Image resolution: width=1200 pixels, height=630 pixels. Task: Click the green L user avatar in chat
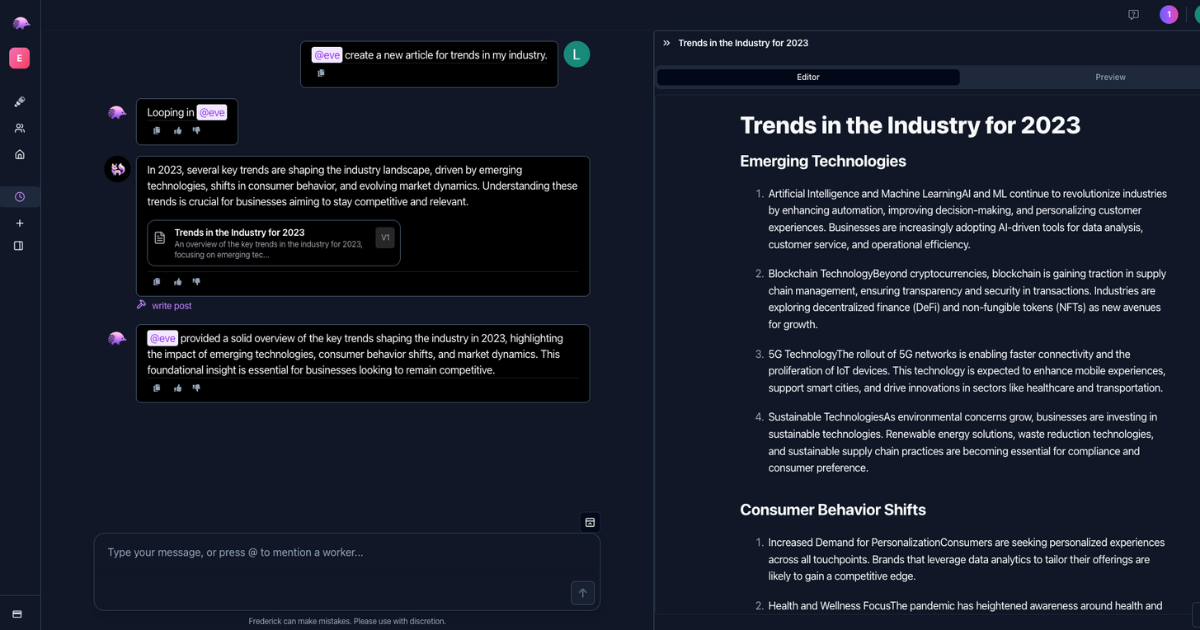coord(577,55)
